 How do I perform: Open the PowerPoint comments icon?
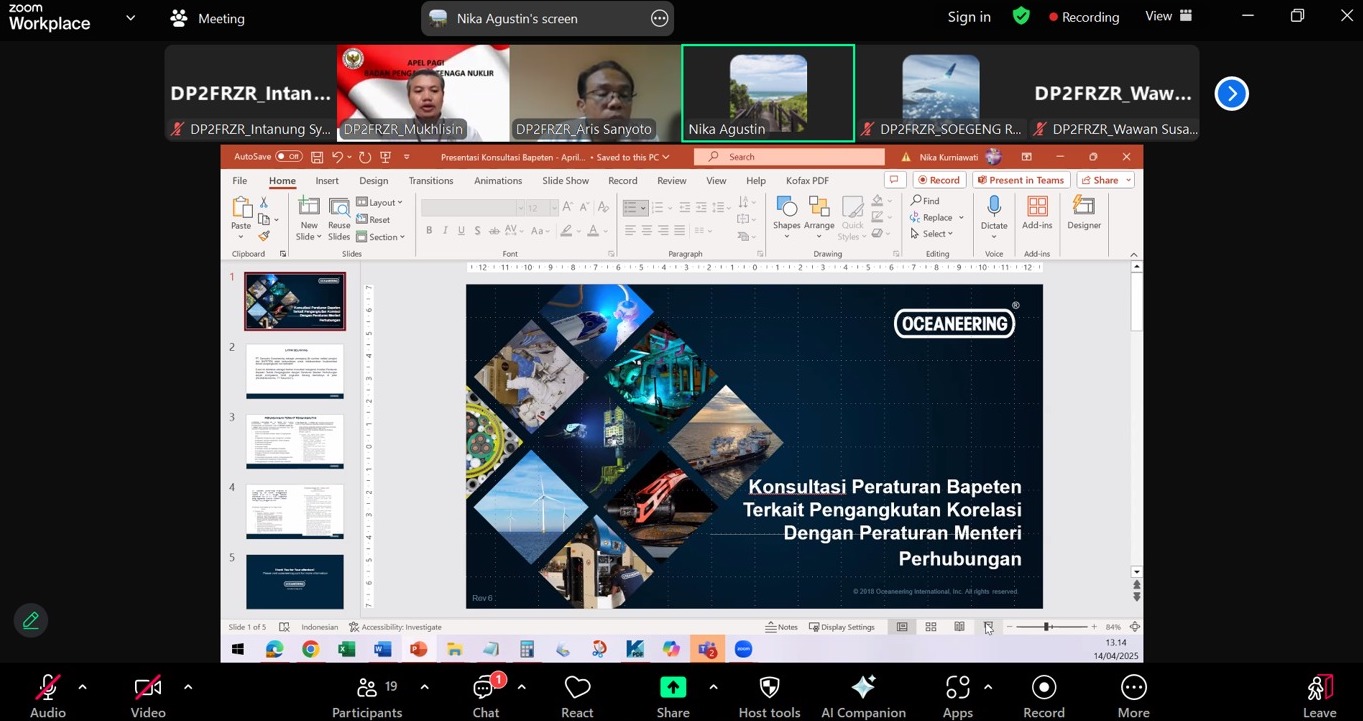pos(895,180)
